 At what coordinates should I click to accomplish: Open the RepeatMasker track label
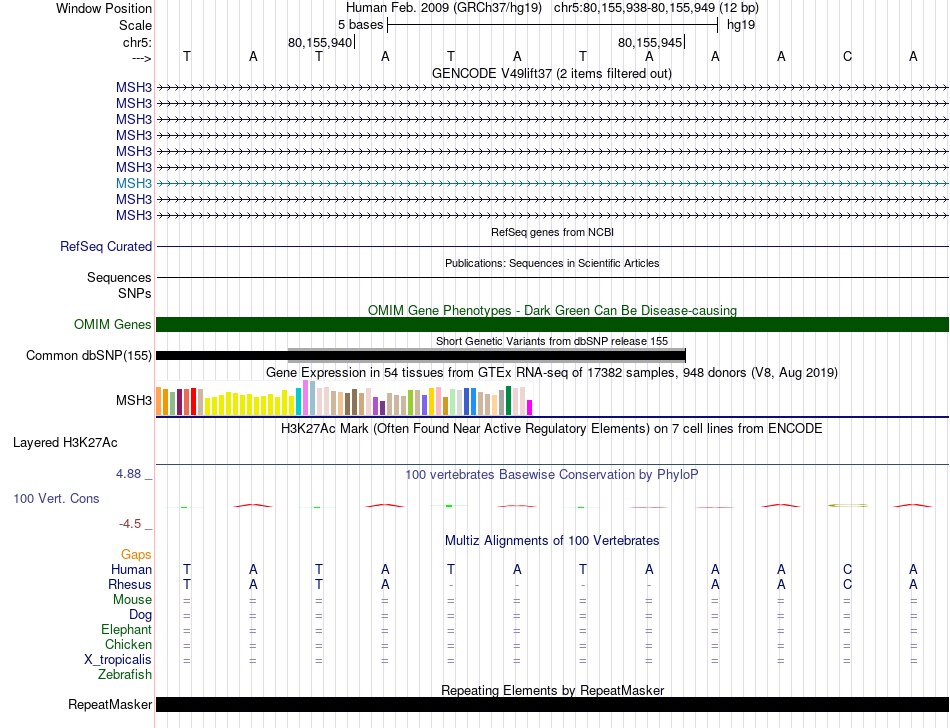coord(110,704)
